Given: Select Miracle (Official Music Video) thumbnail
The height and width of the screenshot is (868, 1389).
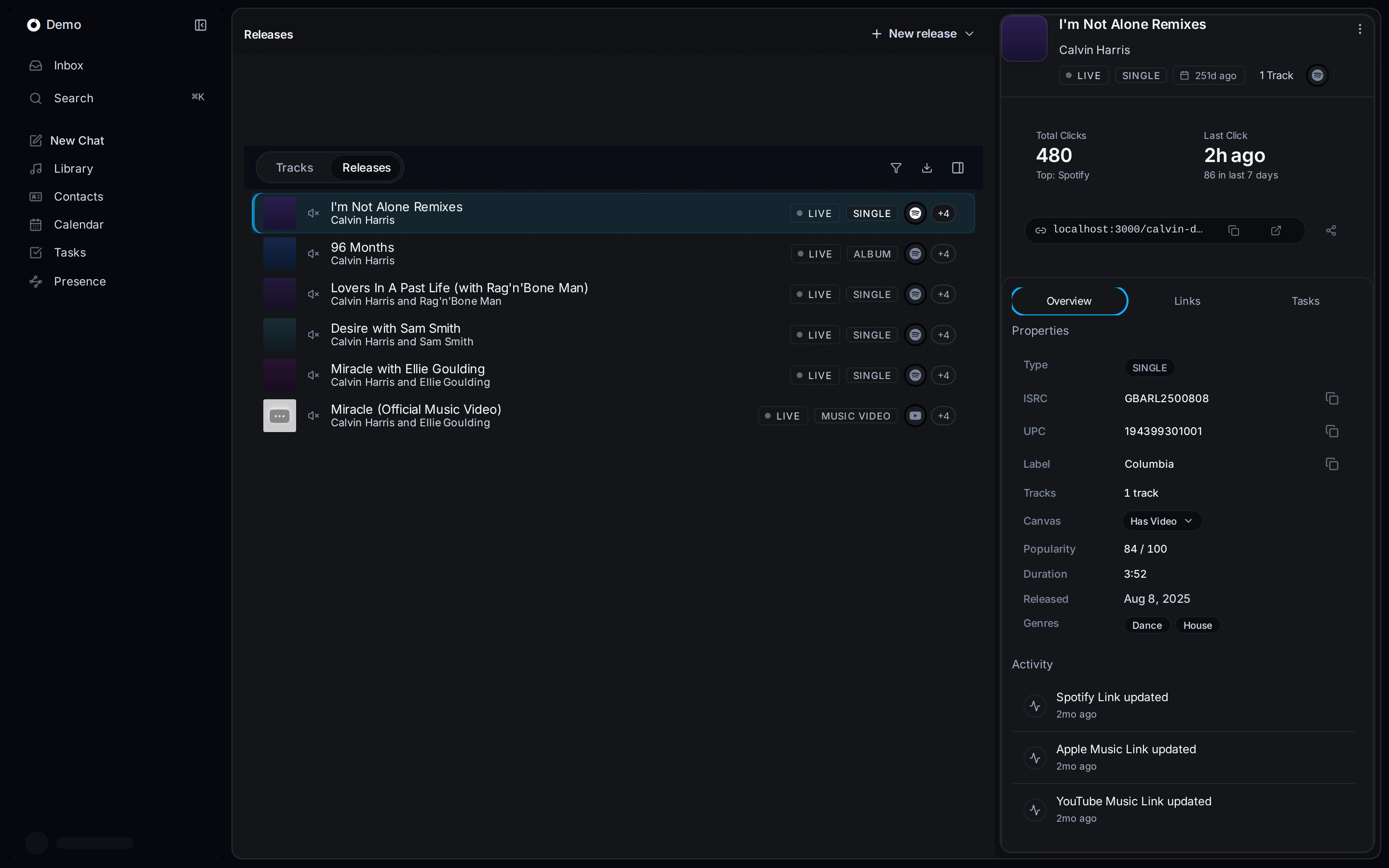Looking at the screenshot, I should point(280,416).
